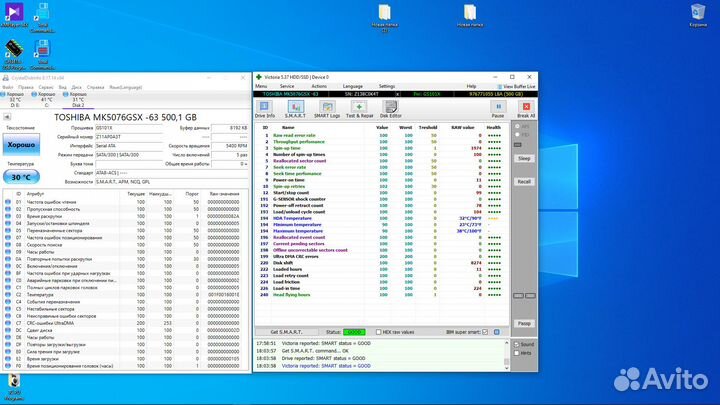720x405 pixels.
Task: Toggle IBM super smart checkbox
Action: [x=485, y=332]
